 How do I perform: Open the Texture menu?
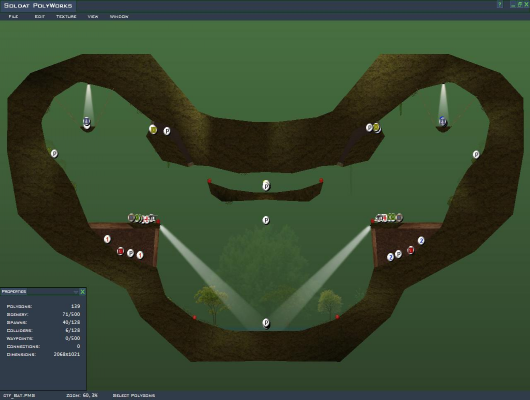(x=66, y=16)
